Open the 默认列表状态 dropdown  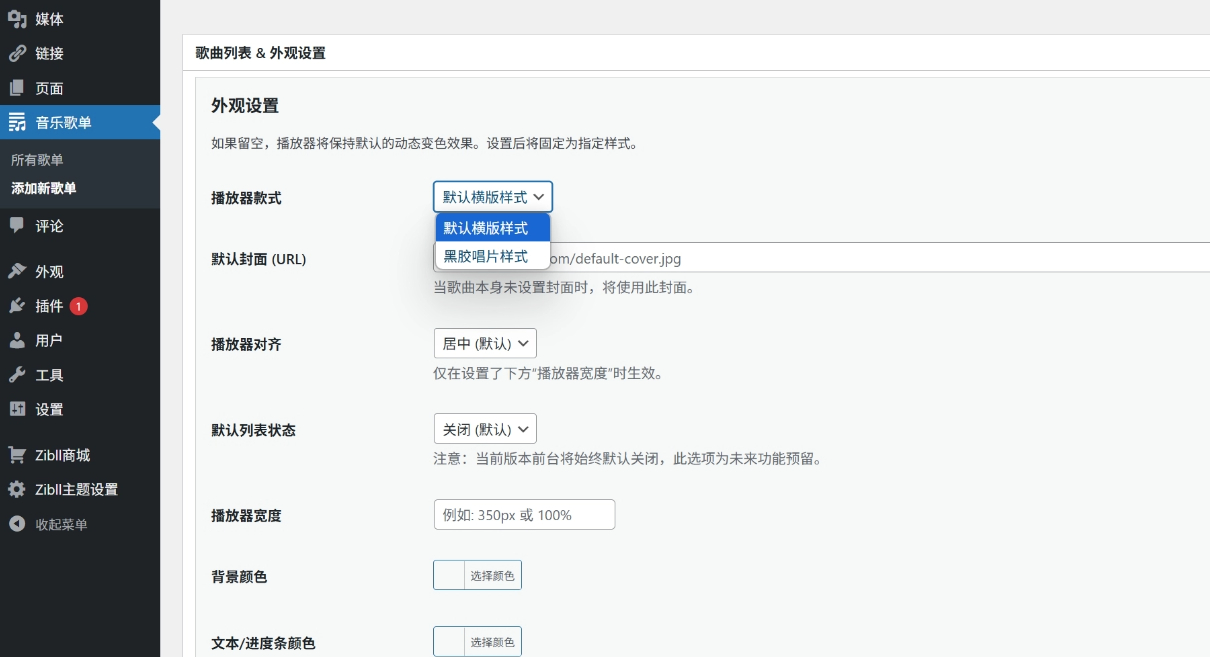pyautogui.click(x=485, y=429)
